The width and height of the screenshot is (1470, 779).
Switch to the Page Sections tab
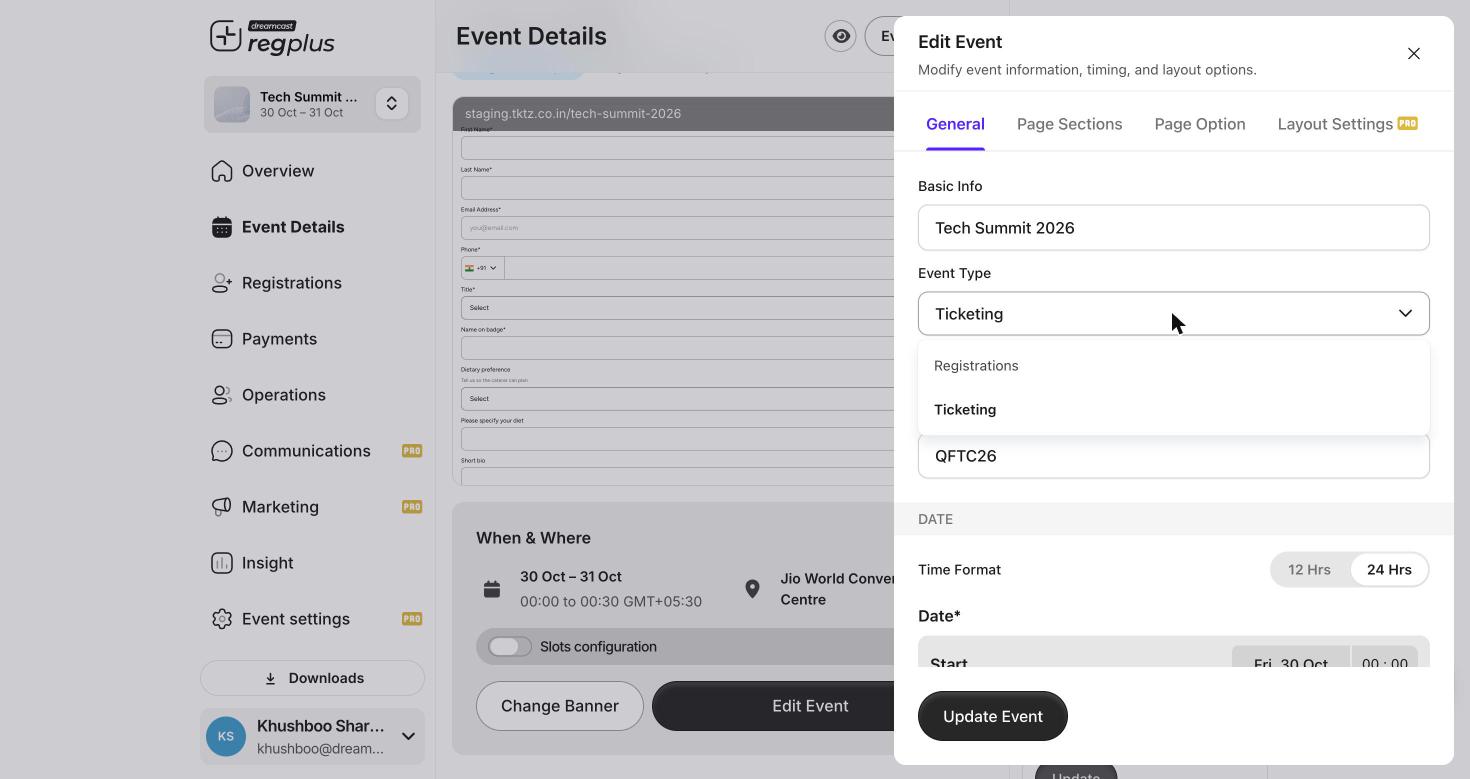point(1069,124)
